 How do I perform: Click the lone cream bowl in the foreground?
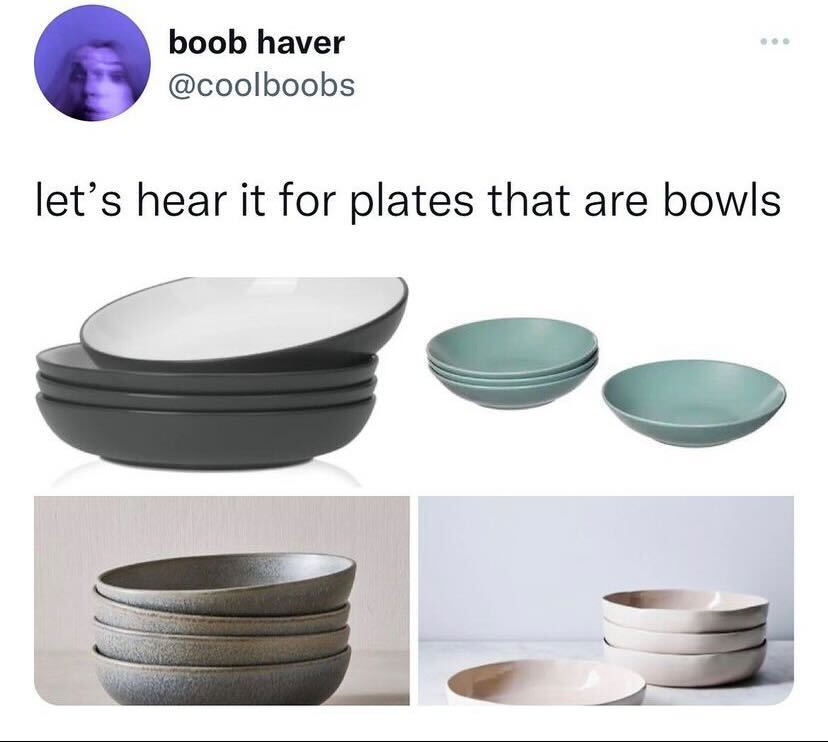point(546,683)
